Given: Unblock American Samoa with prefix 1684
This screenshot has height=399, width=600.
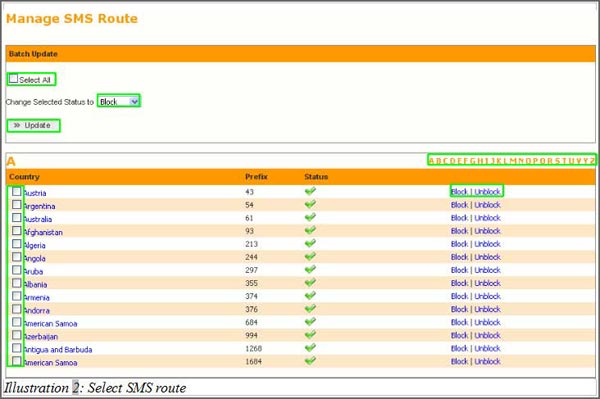Looking at the screenshot, I should (x=487, y=361).
